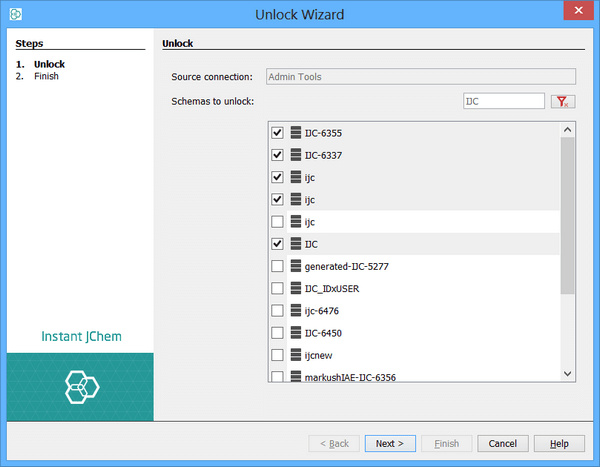Image resolution: width=600 pixels, height=467 pixels.
Task: Click the schema icon beside ijcnew
Action: (296, 354)
